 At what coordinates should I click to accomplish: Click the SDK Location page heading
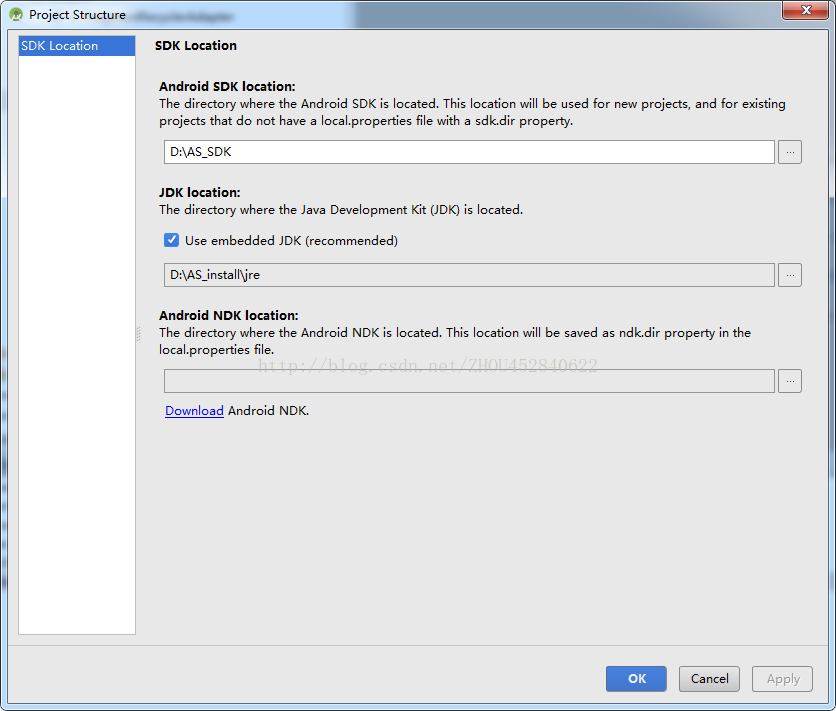pos(196,46)
